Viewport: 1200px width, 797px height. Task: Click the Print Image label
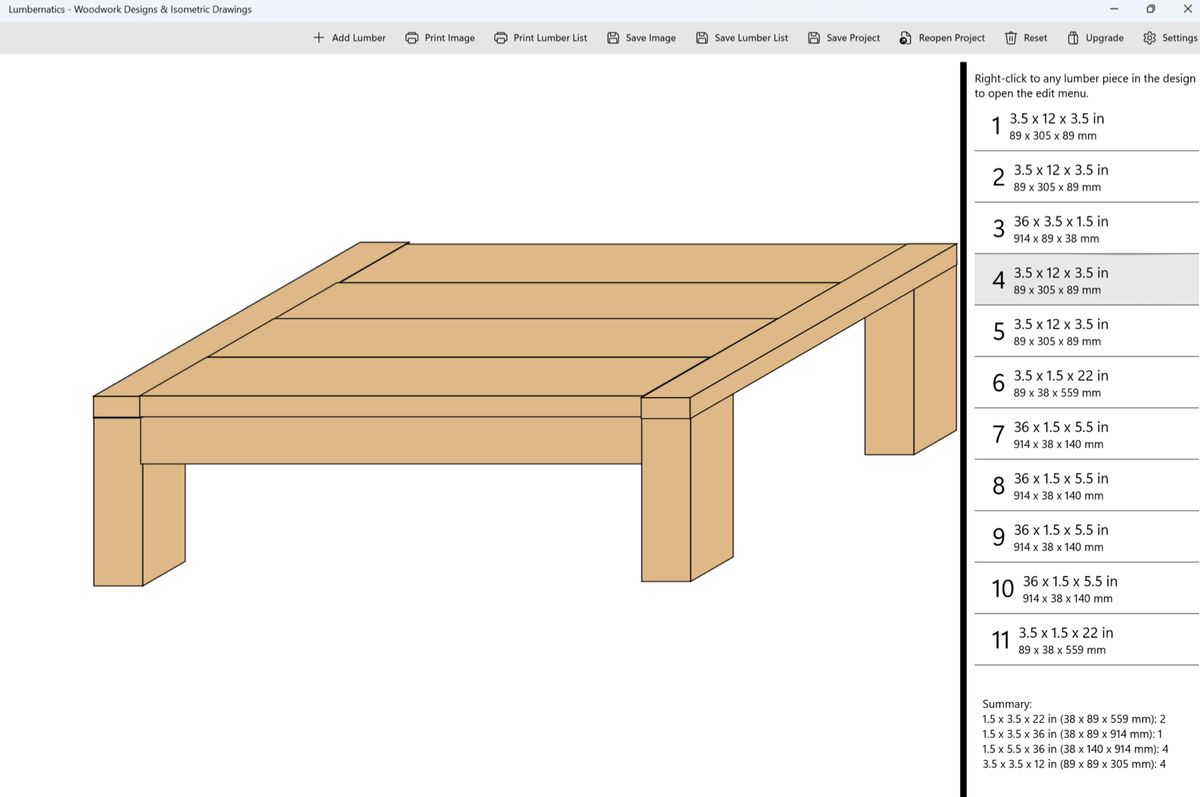pos(450,38)
